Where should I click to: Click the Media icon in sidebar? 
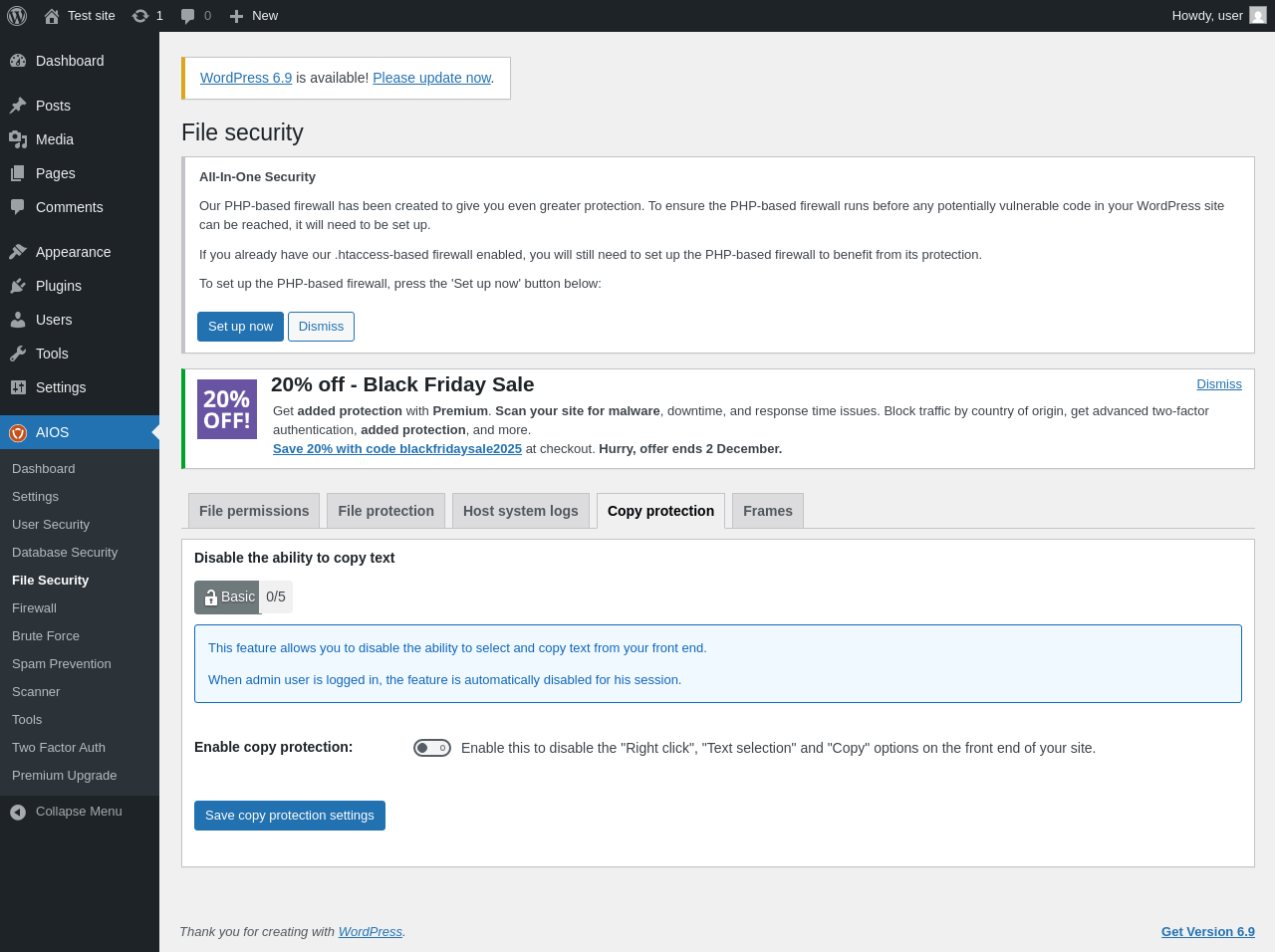(18, 139)
